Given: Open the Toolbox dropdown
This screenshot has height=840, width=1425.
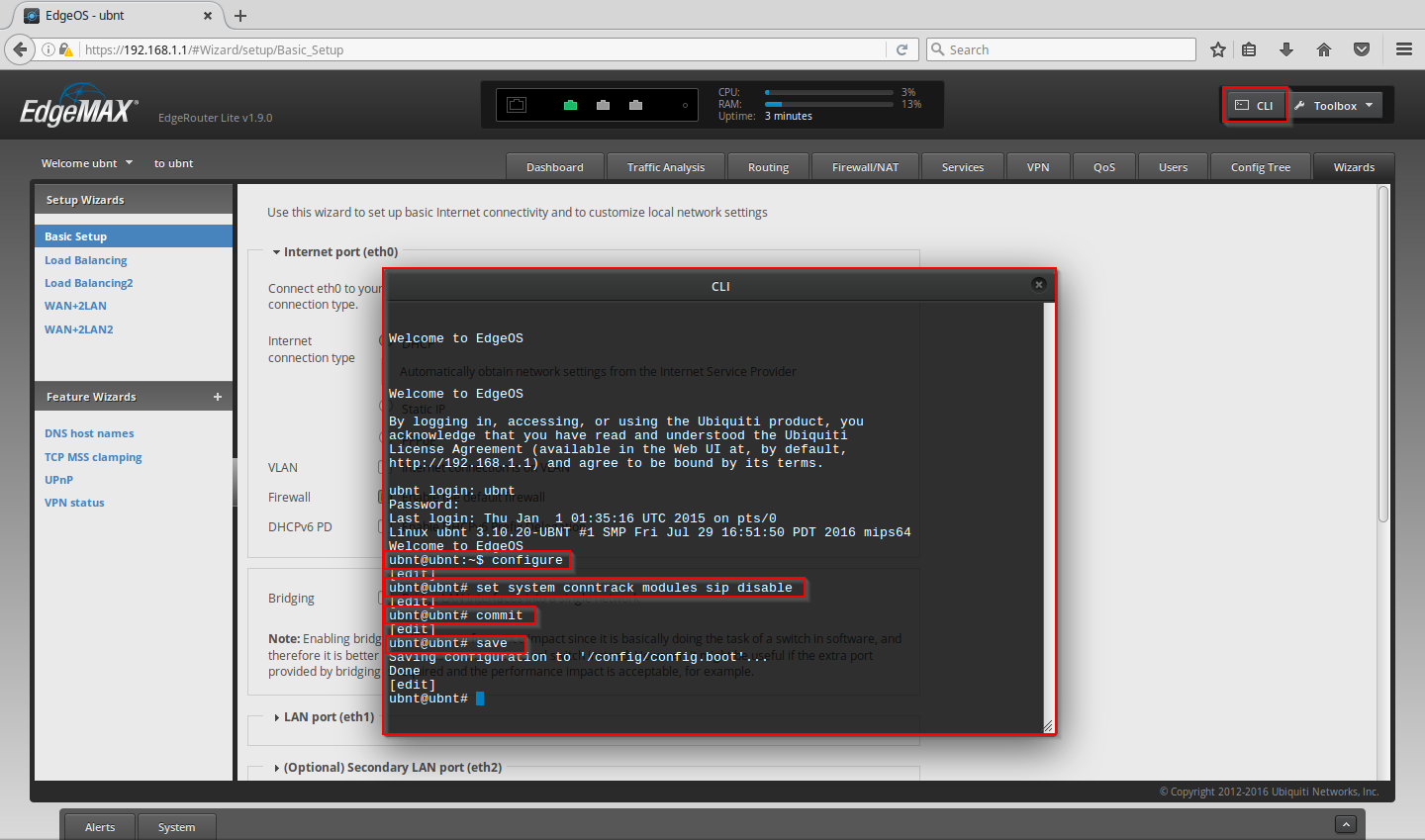Looking at the screenshot, I should point(1335,105).
